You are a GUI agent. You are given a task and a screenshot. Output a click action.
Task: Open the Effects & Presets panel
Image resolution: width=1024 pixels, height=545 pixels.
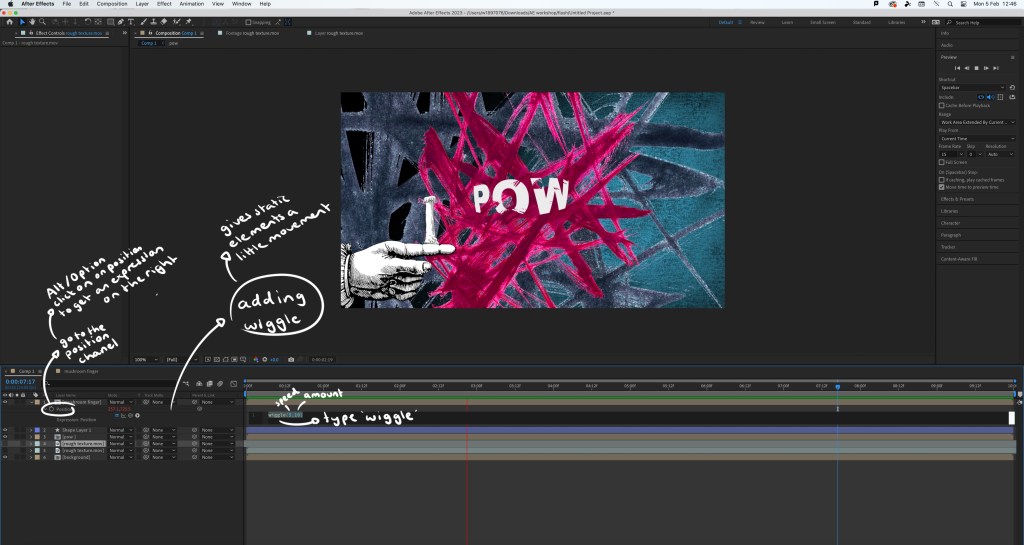pyautogui.click(x=958, y=199)
